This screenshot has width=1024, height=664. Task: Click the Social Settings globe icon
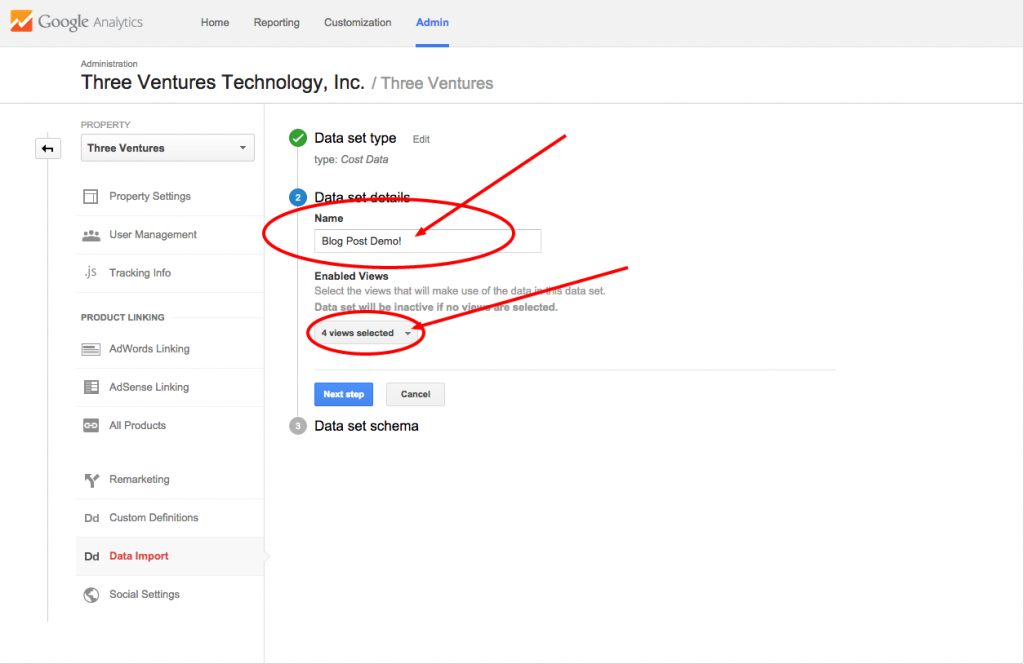coord(91,595)
